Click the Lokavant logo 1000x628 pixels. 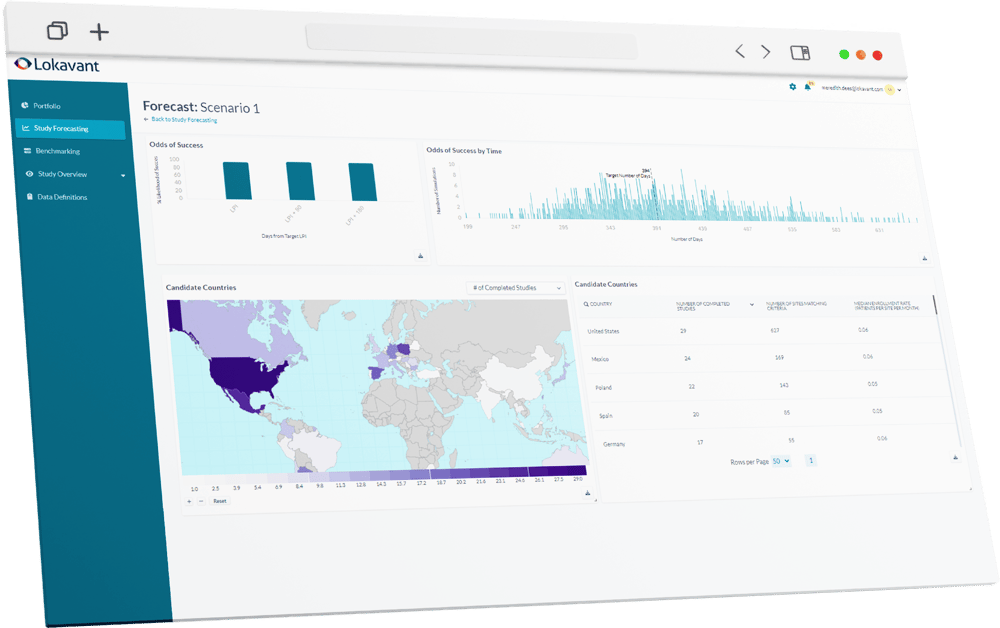click(x=57, y=65)
